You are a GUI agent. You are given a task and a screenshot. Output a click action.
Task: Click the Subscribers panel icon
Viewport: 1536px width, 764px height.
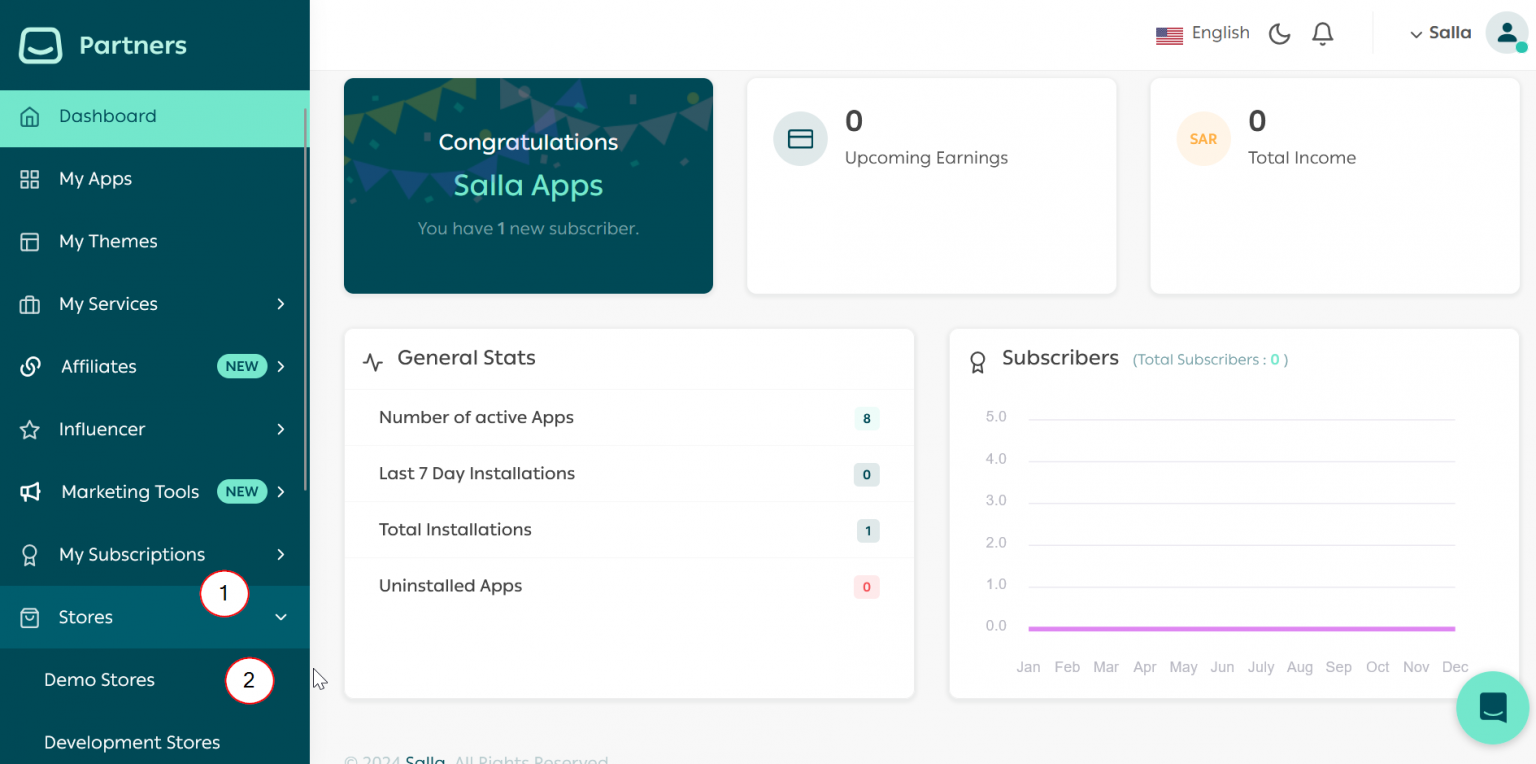point(977,362)
